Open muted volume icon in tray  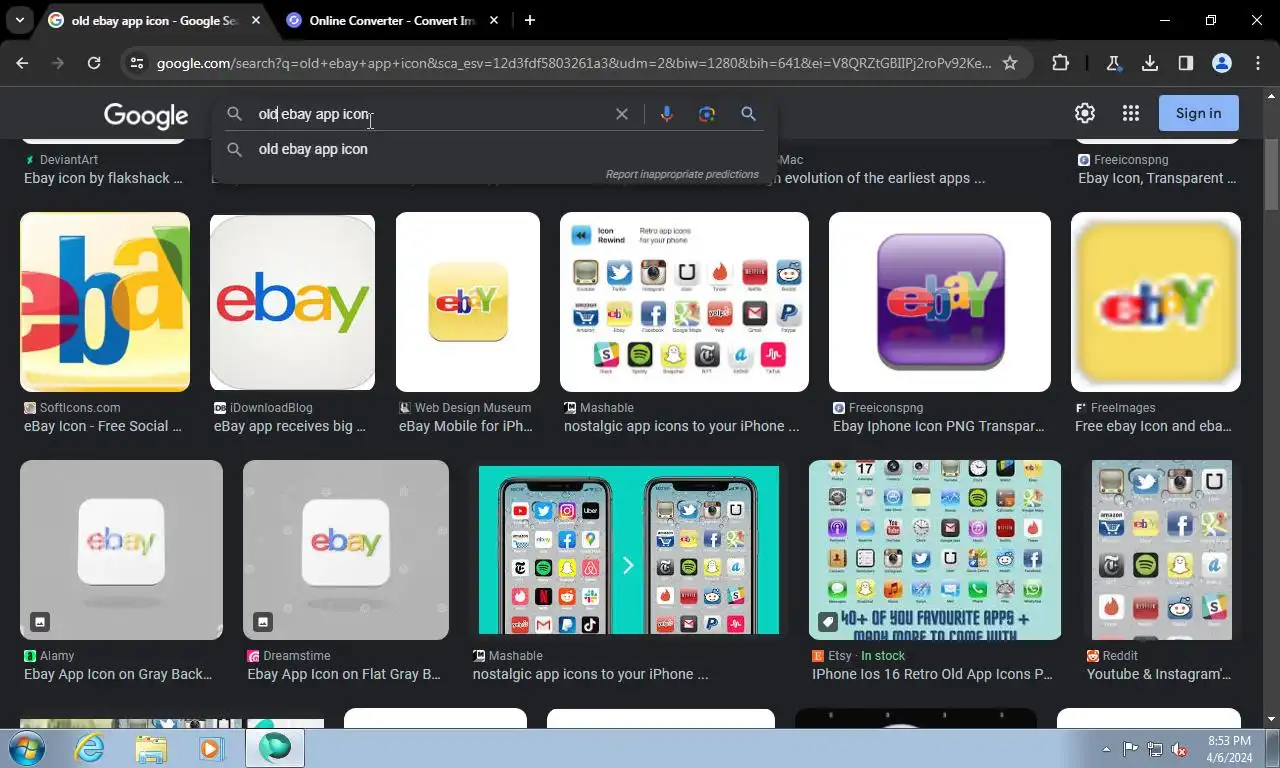[1179, 749]
